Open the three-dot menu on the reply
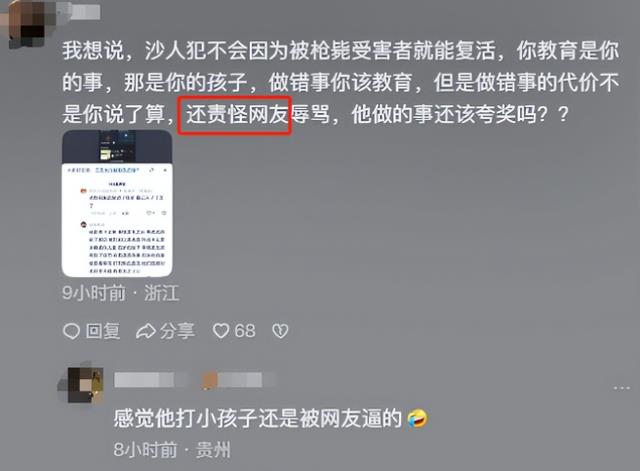Image resolution: width=640 pixels, height=471 pixels. [621, 388]
